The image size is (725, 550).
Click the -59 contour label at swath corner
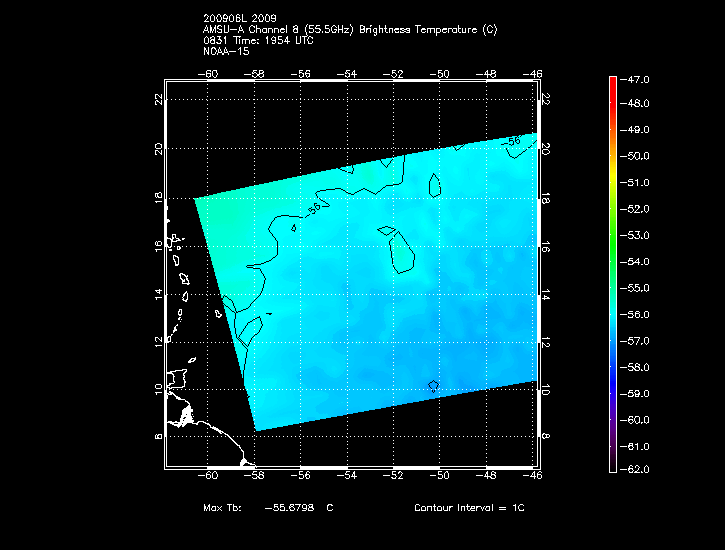pyautogui.click(x=514, y=143)
